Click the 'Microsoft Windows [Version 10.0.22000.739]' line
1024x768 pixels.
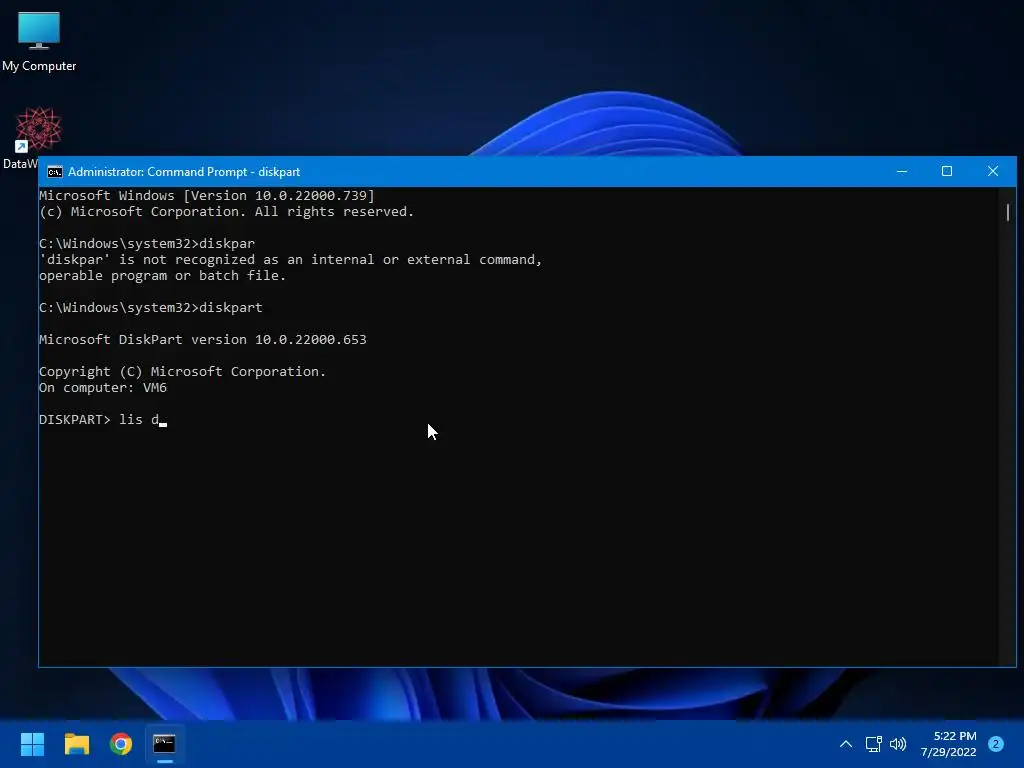(206, 195)
